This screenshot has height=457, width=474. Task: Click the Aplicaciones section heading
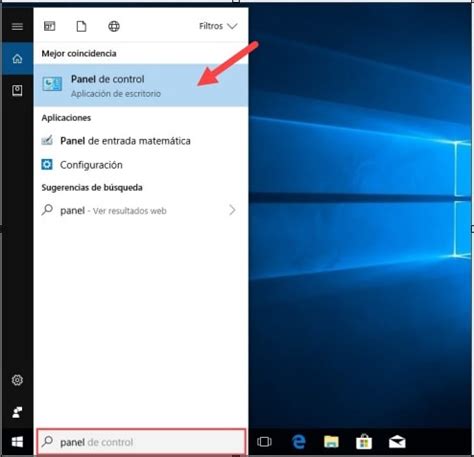(x=66, y=118)
